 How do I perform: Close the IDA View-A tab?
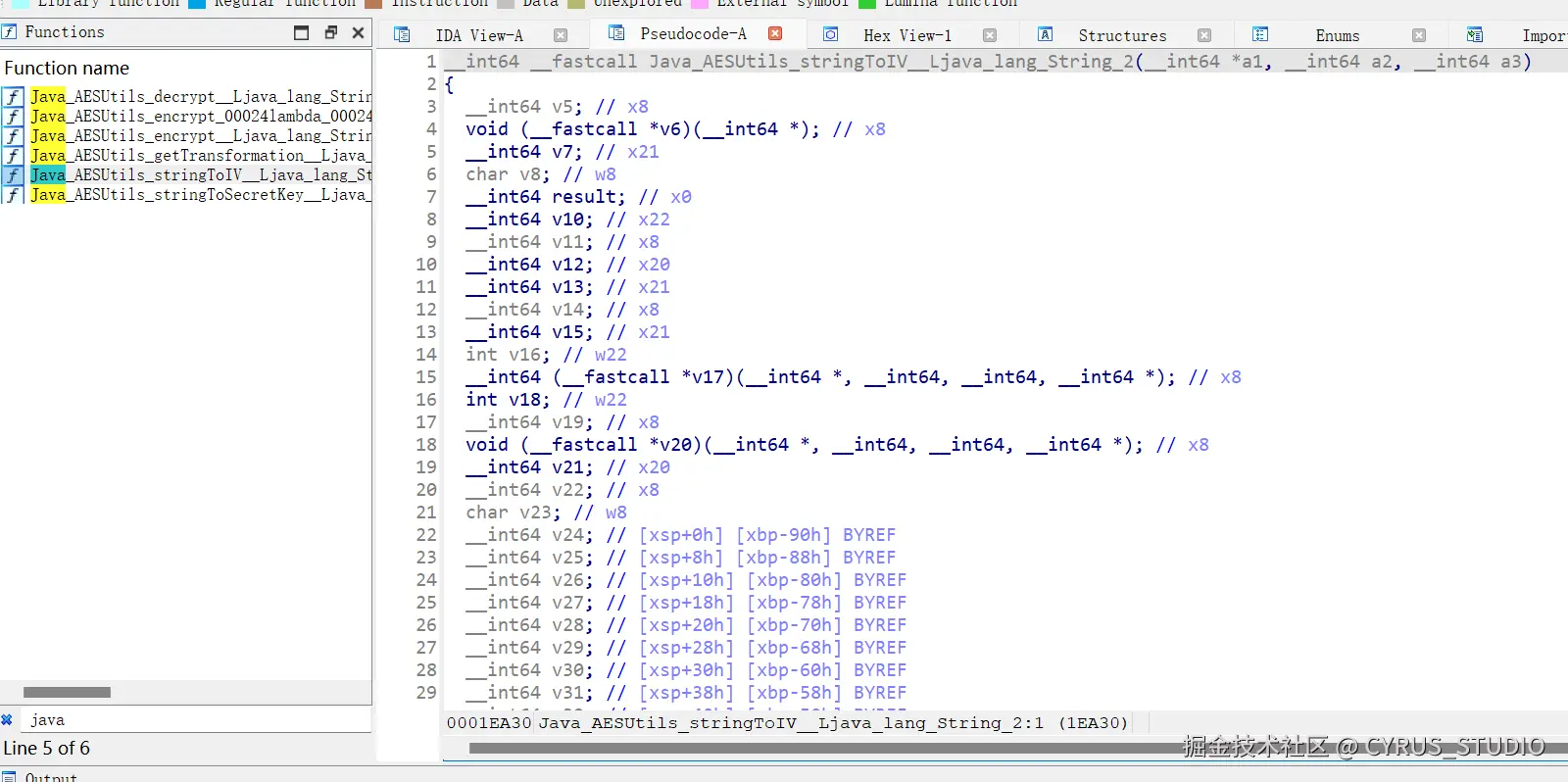[x=561, y=35]
